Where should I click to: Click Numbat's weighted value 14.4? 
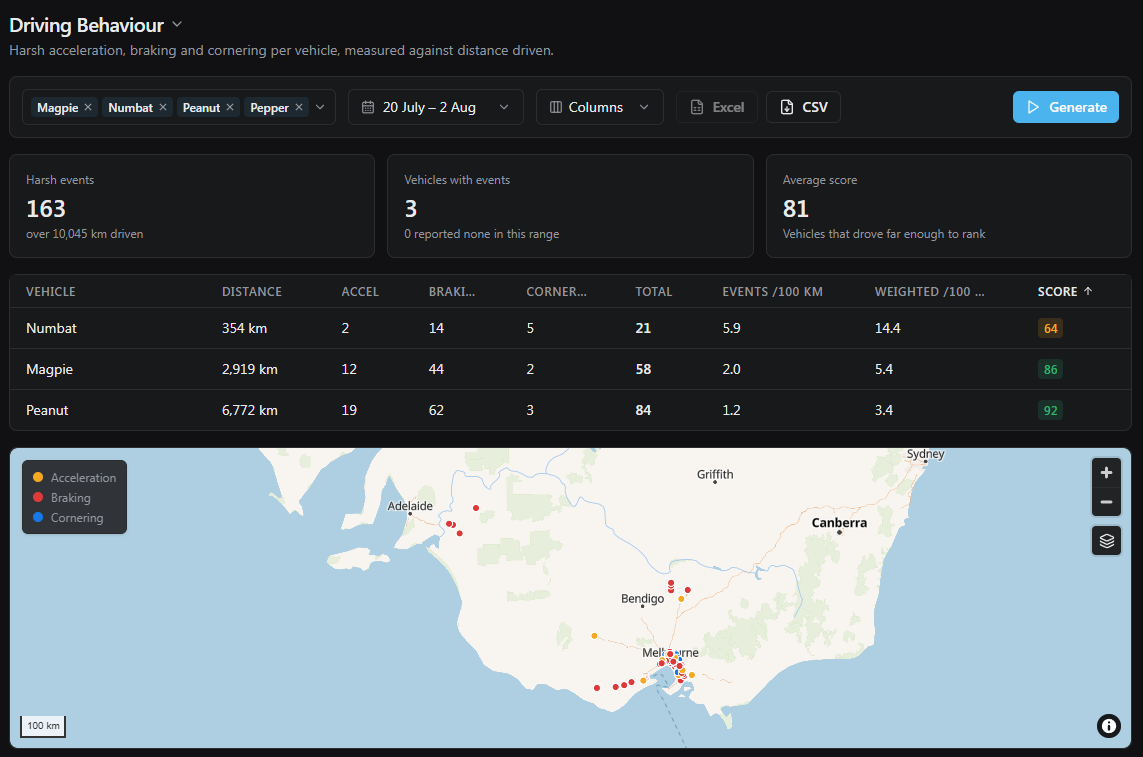pos(887,328)
